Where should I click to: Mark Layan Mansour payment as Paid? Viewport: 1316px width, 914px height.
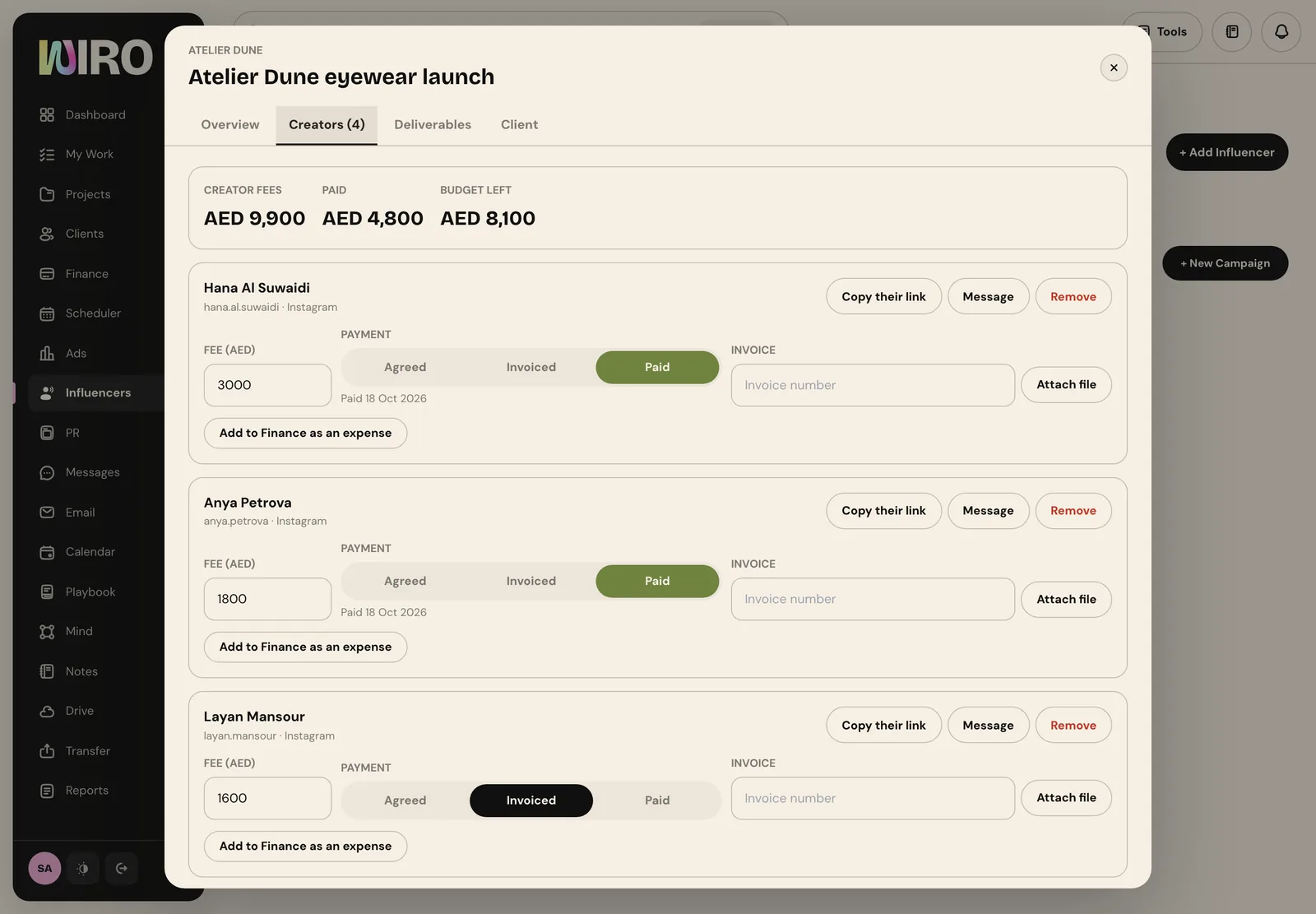657,800
